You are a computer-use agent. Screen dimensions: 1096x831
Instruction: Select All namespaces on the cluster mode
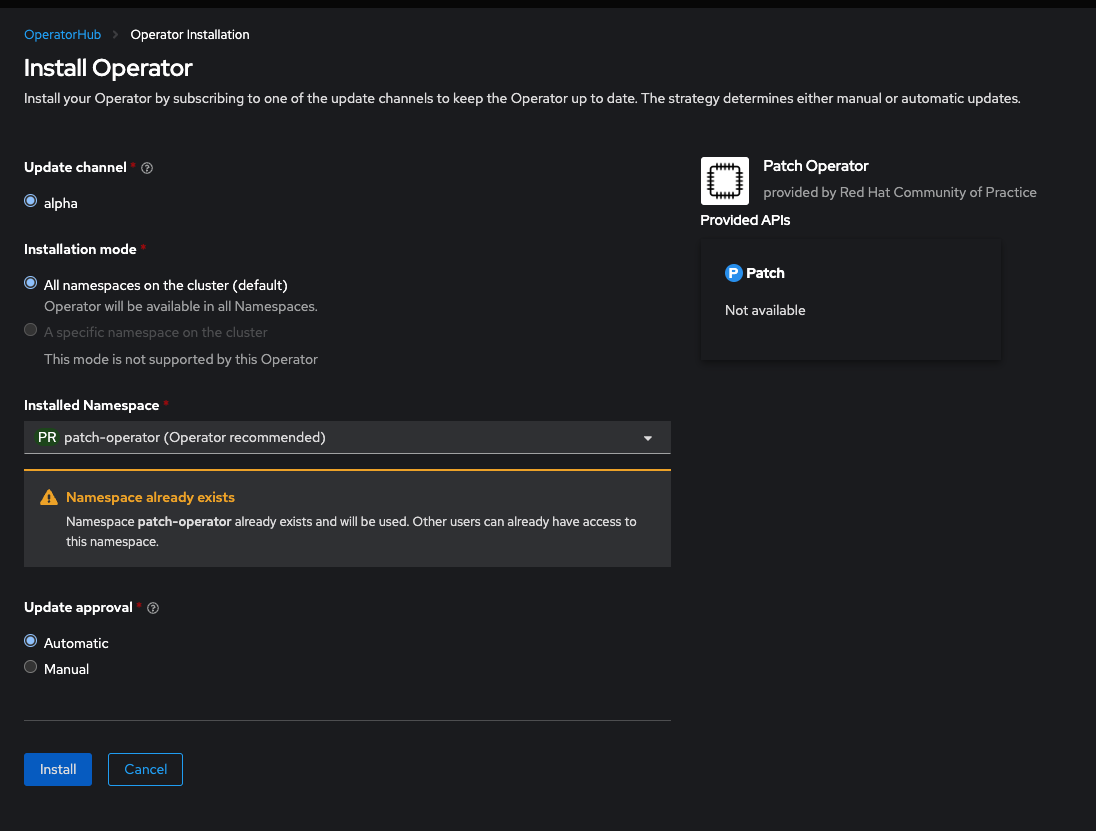(30, 282)
